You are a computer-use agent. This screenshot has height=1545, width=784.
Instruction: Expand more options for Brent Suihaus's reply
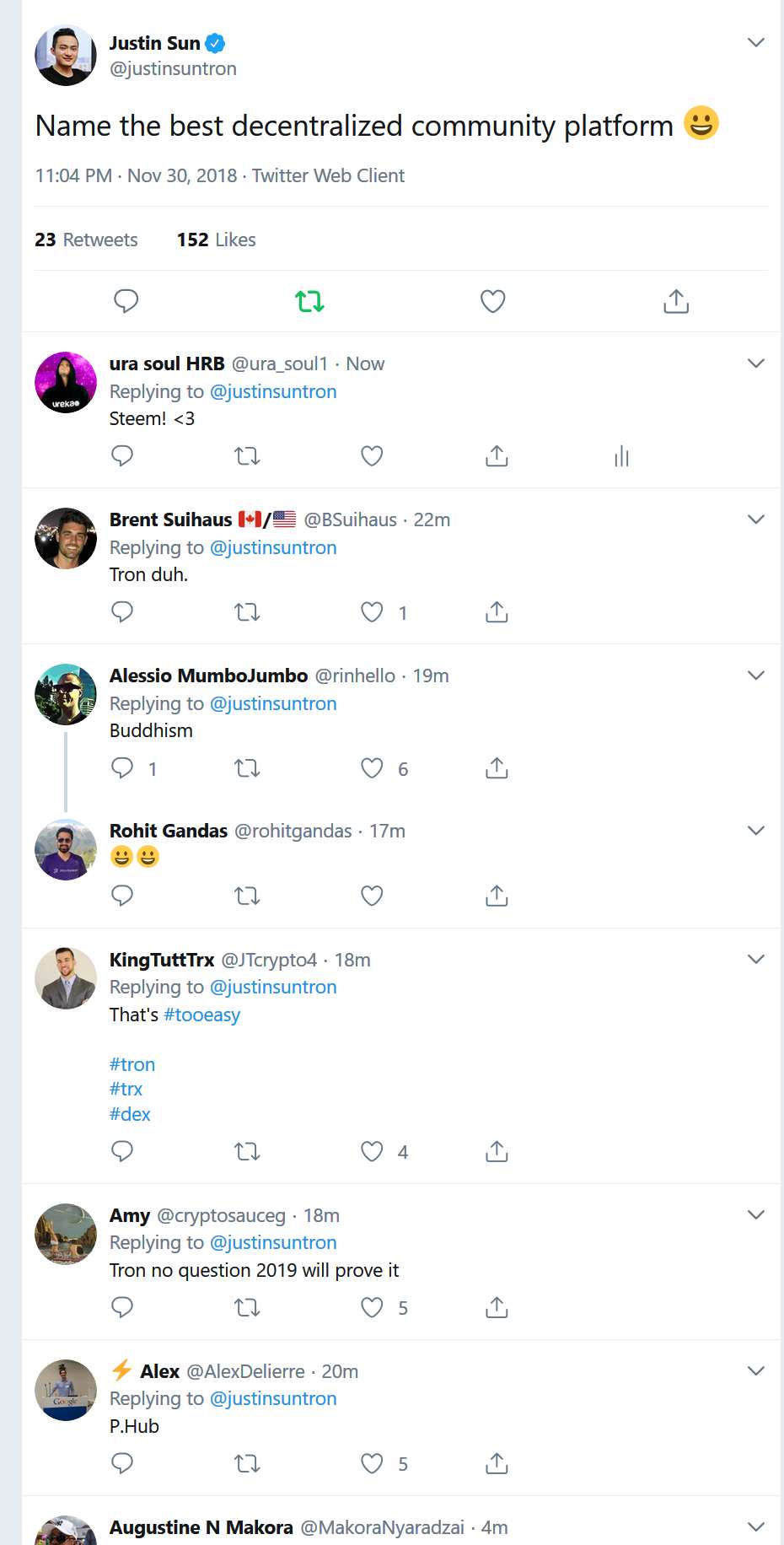tap(756, 519)
